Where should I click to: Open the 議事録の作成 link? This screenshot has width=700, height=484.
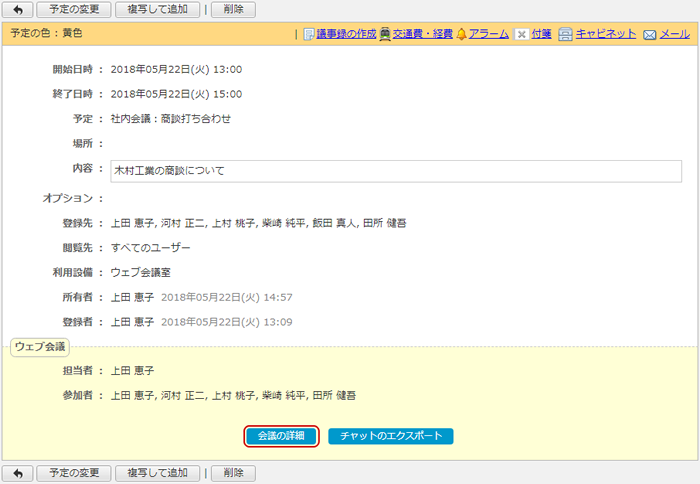[346, 34]
